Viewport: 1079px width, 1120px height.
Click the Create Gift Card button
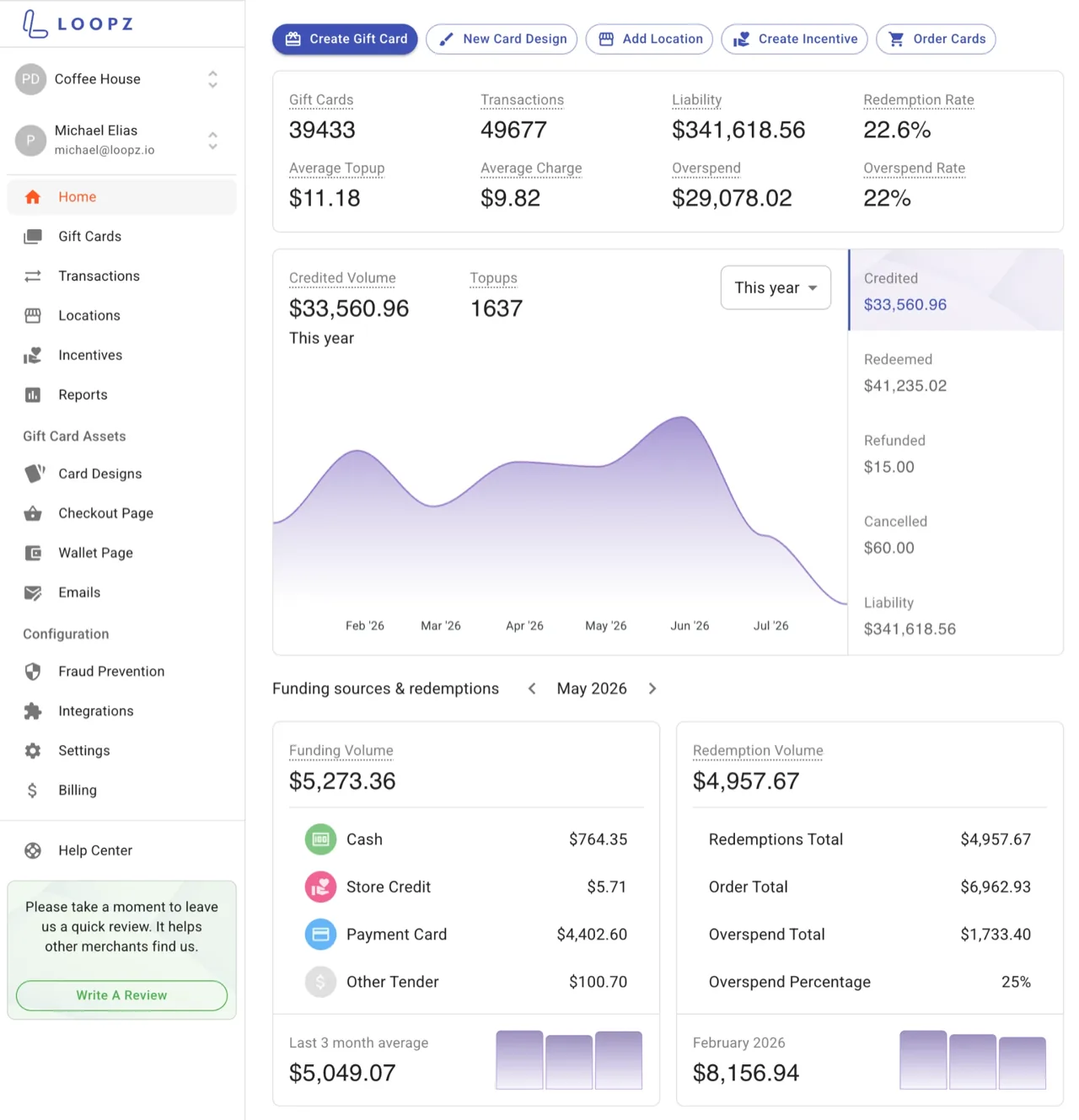pos(345,39)
